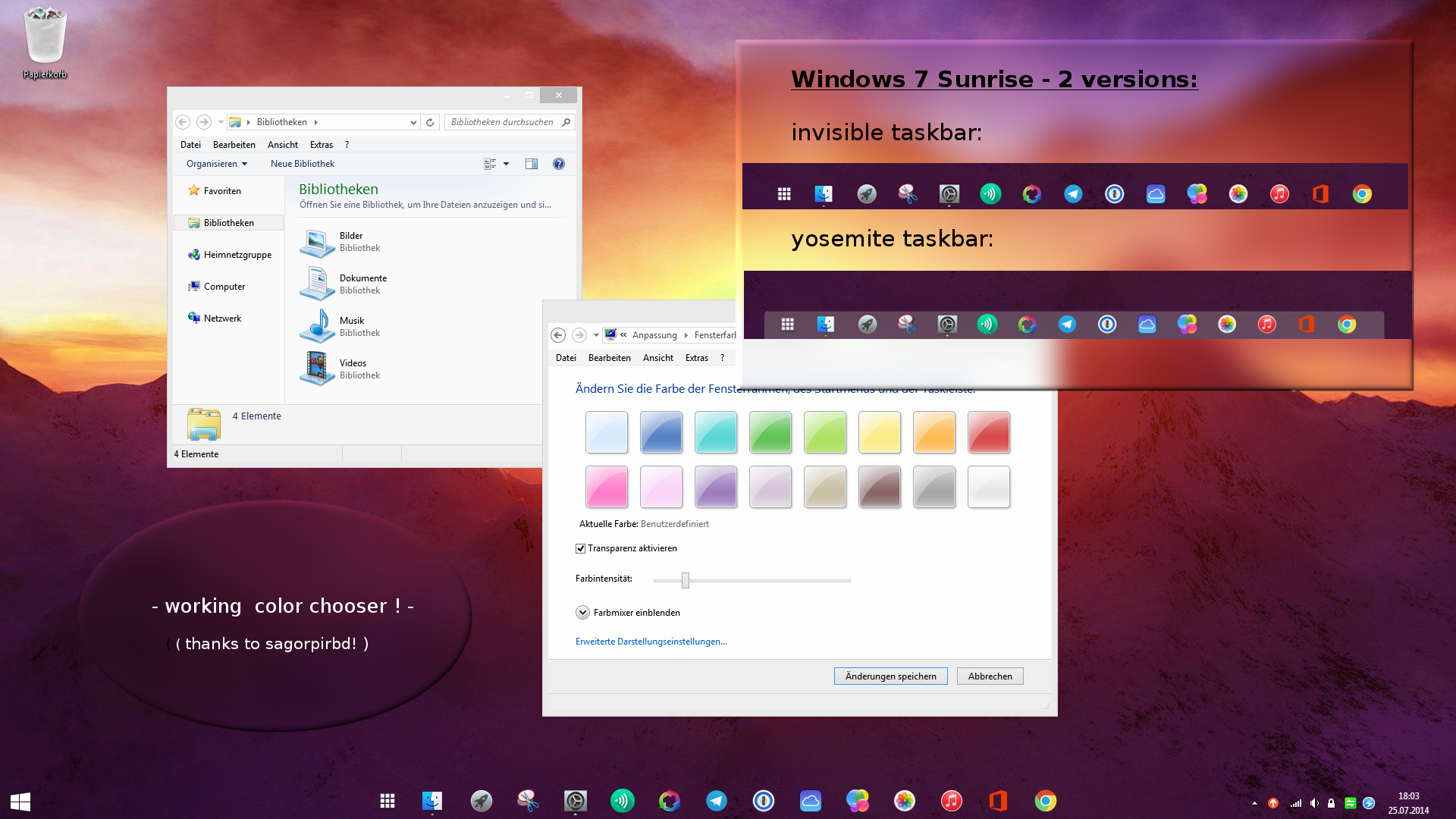Launch Finder from the bottom taskbar

point(432,801)
